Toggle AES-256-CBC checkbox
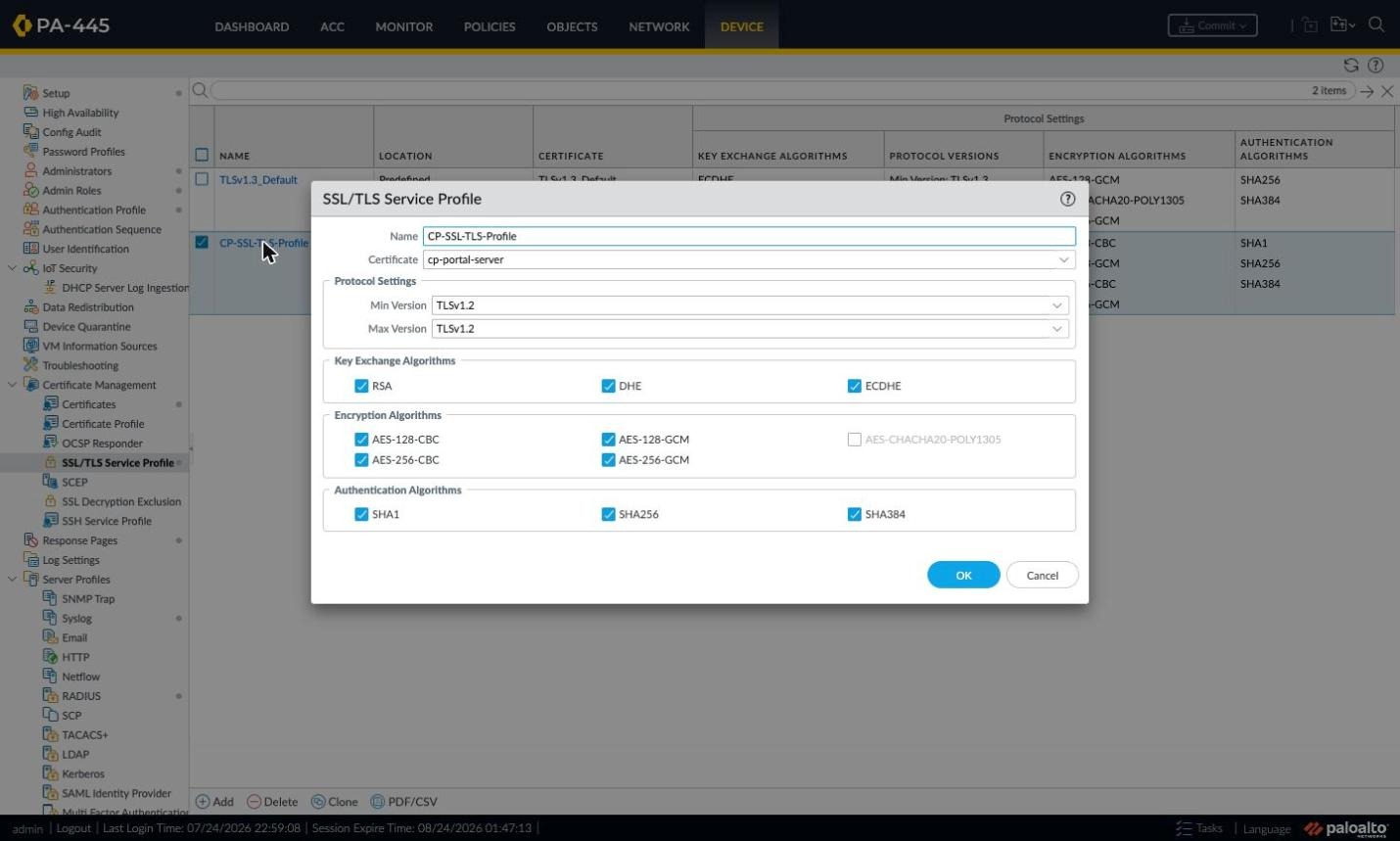Image resolution: width=1400 pixels, height=841 pixels. pos(361,460)
